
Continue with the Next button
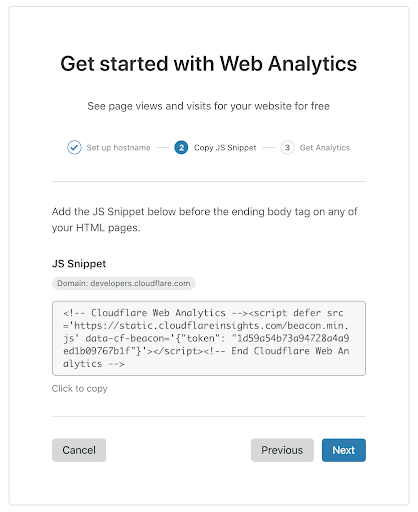tap(344, 450)
